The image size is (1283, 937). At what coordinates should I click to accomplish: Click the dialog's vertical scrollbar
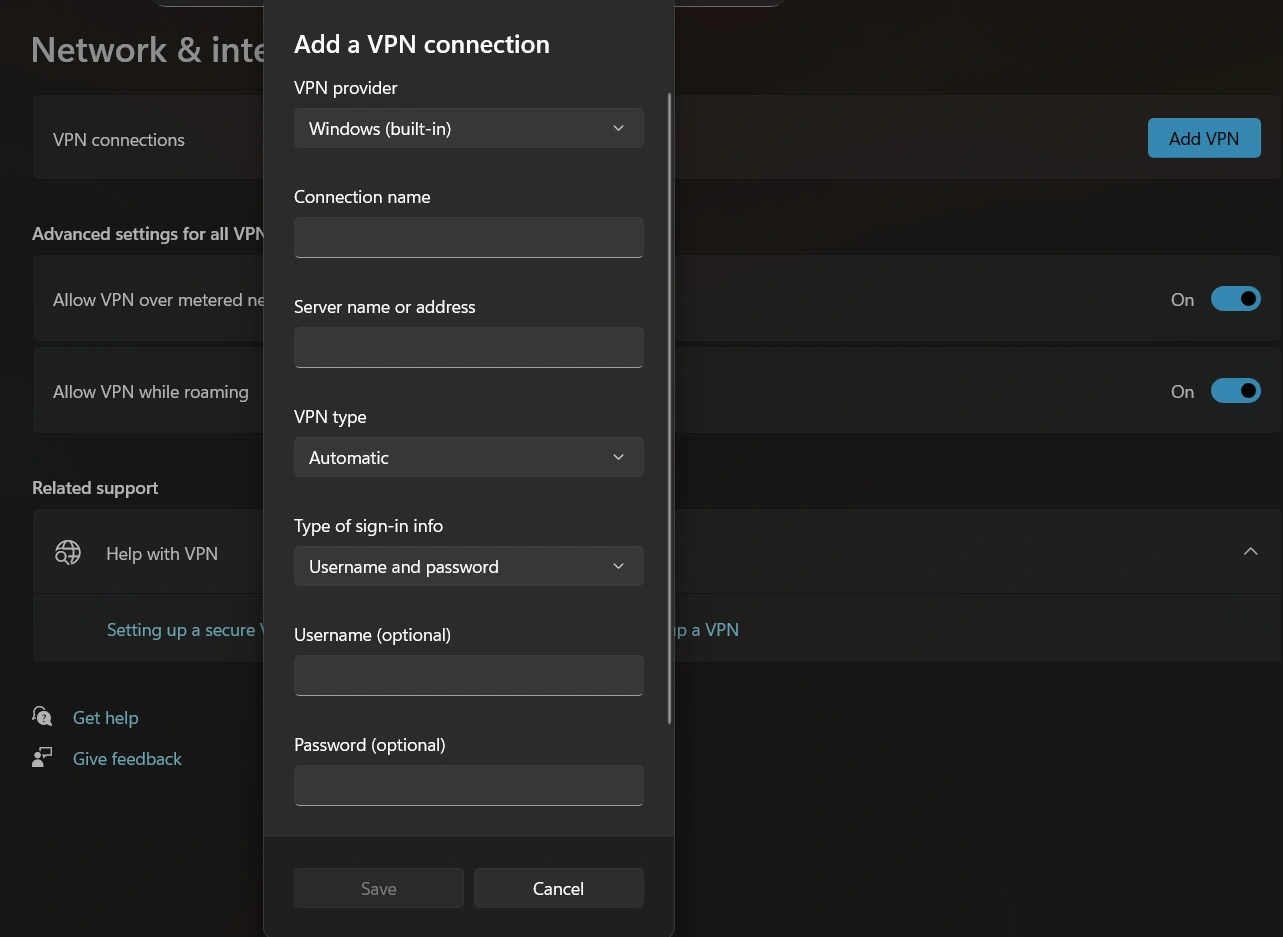point(668,400)
